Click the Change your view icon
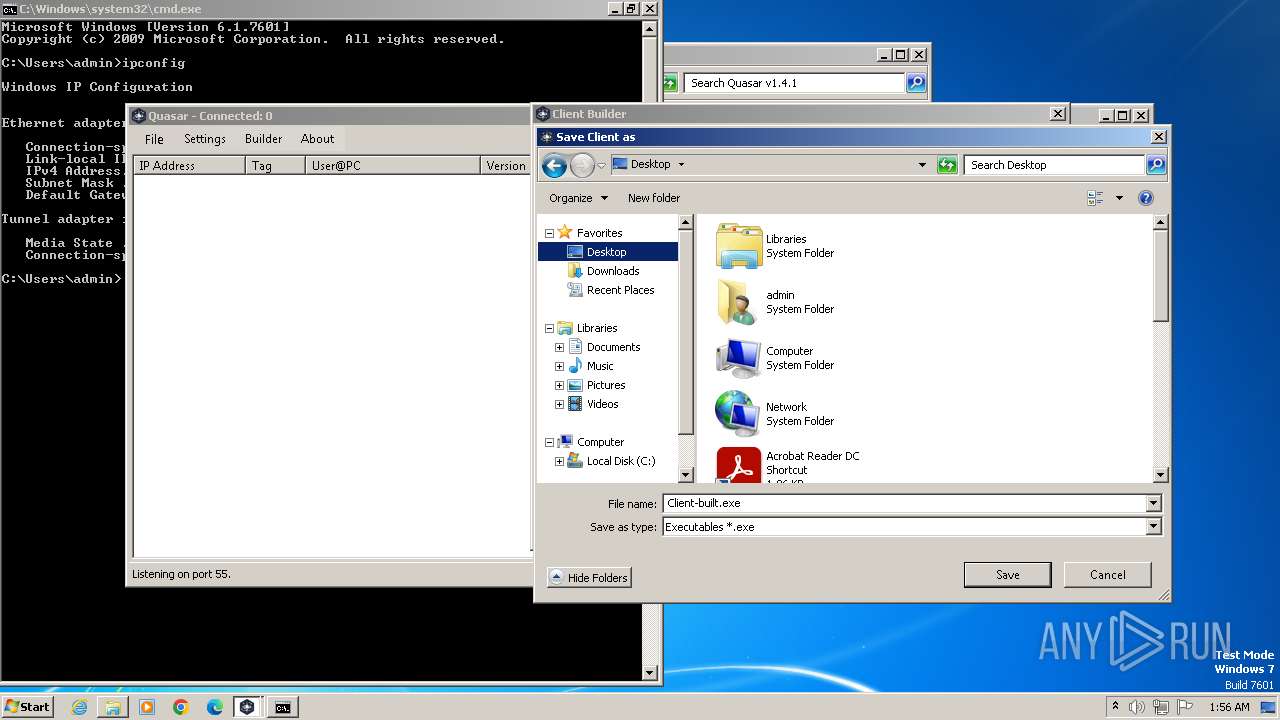The image size is (1280, 720). click(1095, 198)
